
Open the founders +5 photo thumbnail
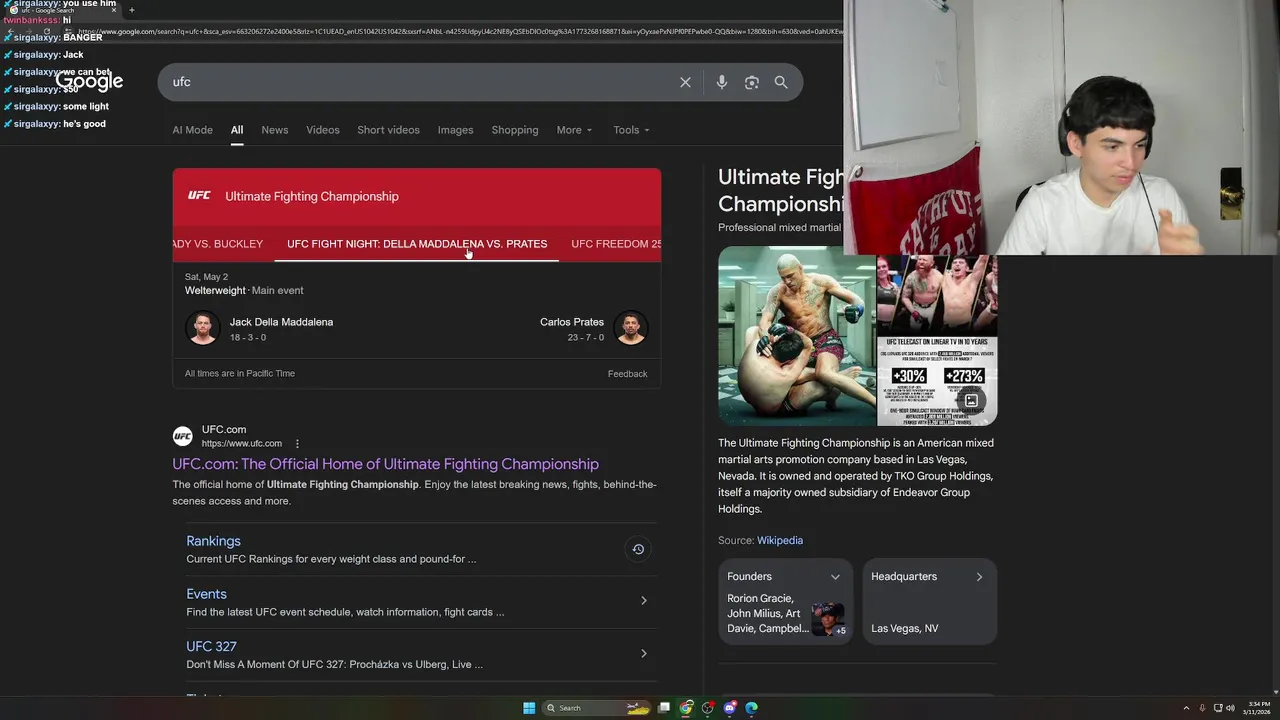828,620
